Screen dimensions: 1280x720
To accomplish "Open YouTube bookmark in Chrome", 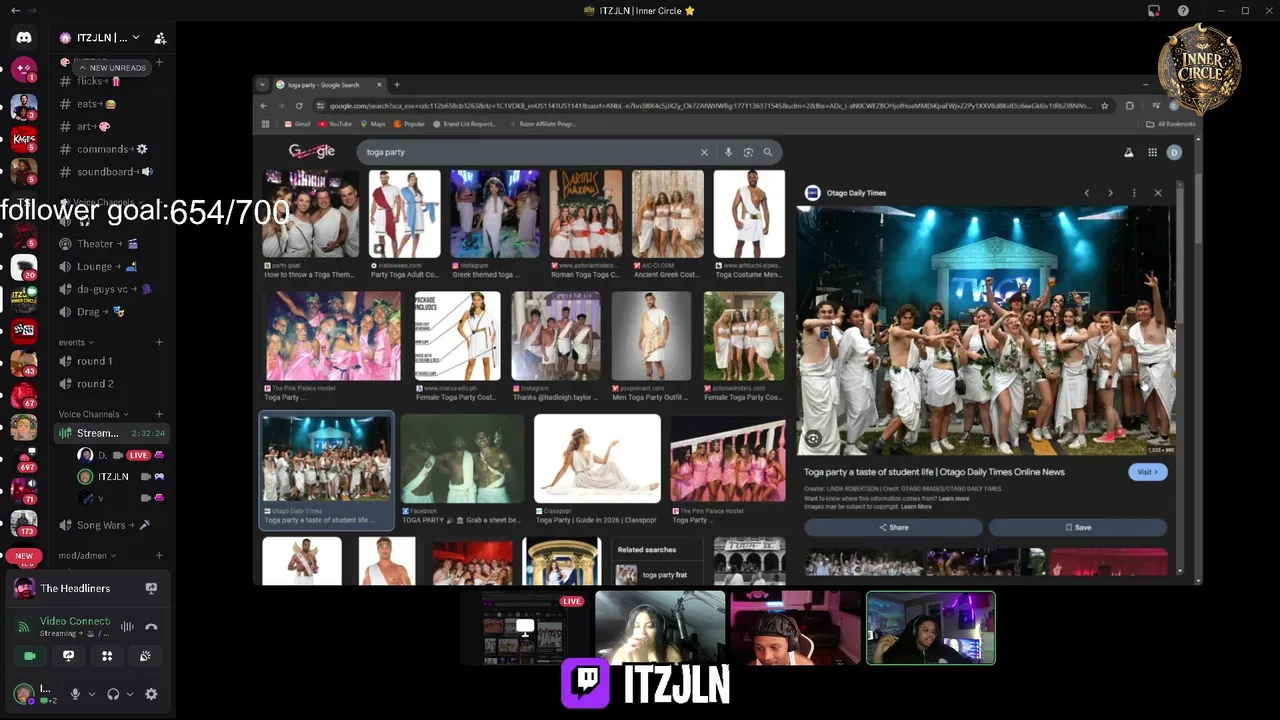I will 335,124.
